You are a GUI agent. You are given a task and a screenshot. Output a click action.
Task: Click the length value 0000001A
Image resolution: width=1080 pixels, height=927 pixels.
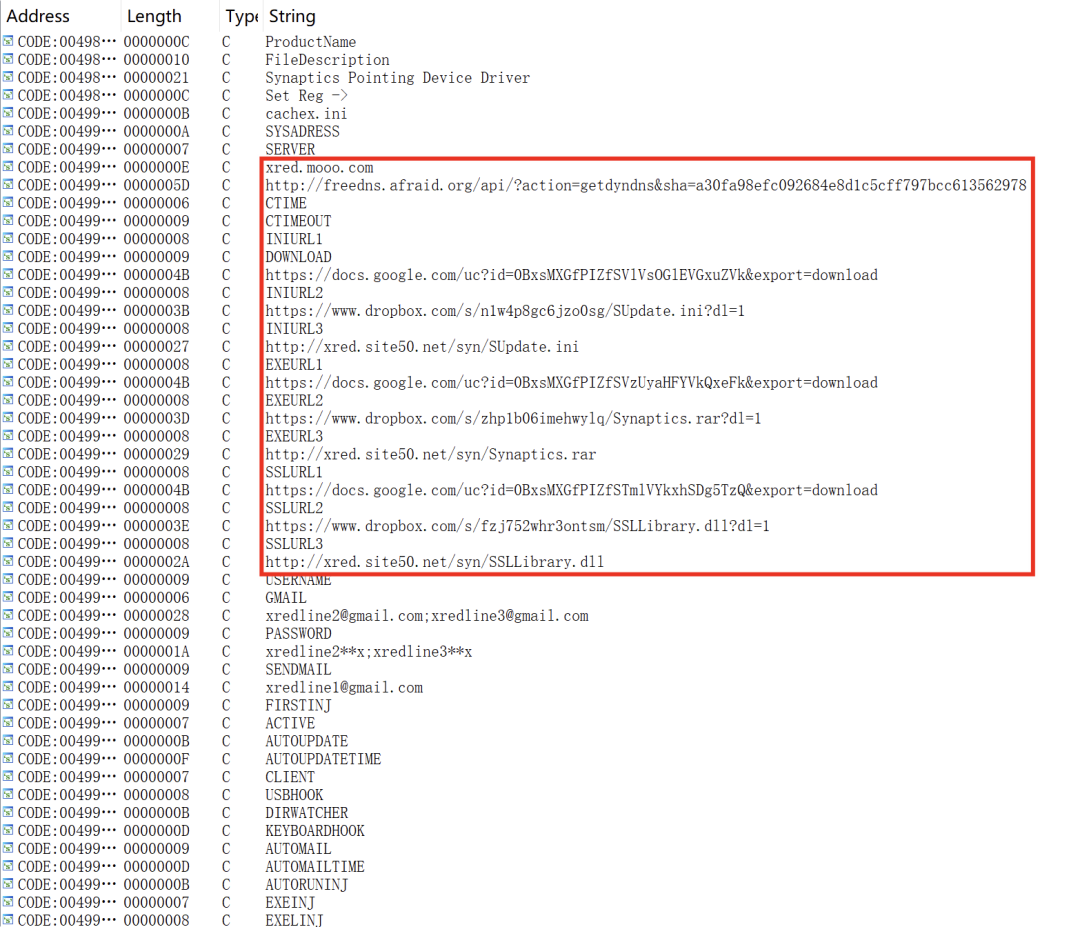pyautogui.click(x=156, y=652)
